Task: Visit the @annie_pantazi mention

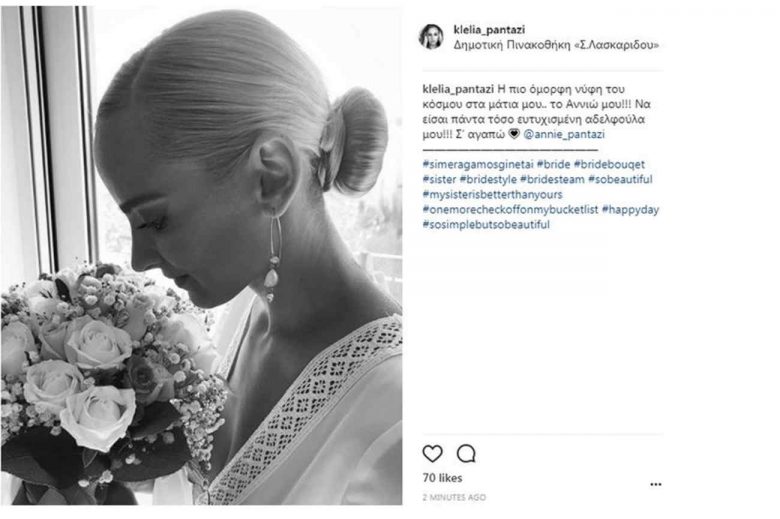Action: [x=564, y=134]
